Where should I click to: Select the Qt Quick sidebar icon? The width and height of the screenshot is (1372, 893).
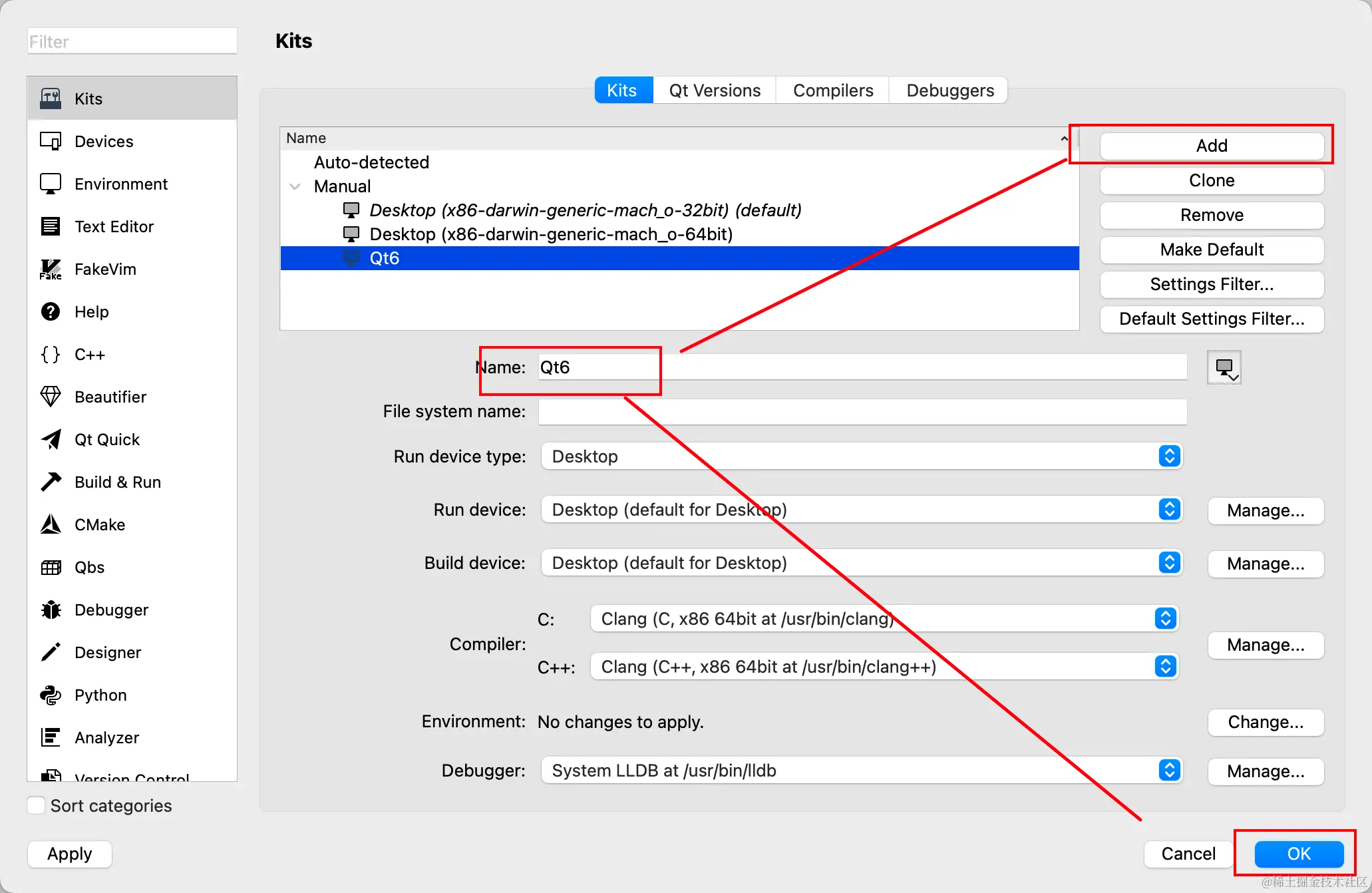(50, 439)
